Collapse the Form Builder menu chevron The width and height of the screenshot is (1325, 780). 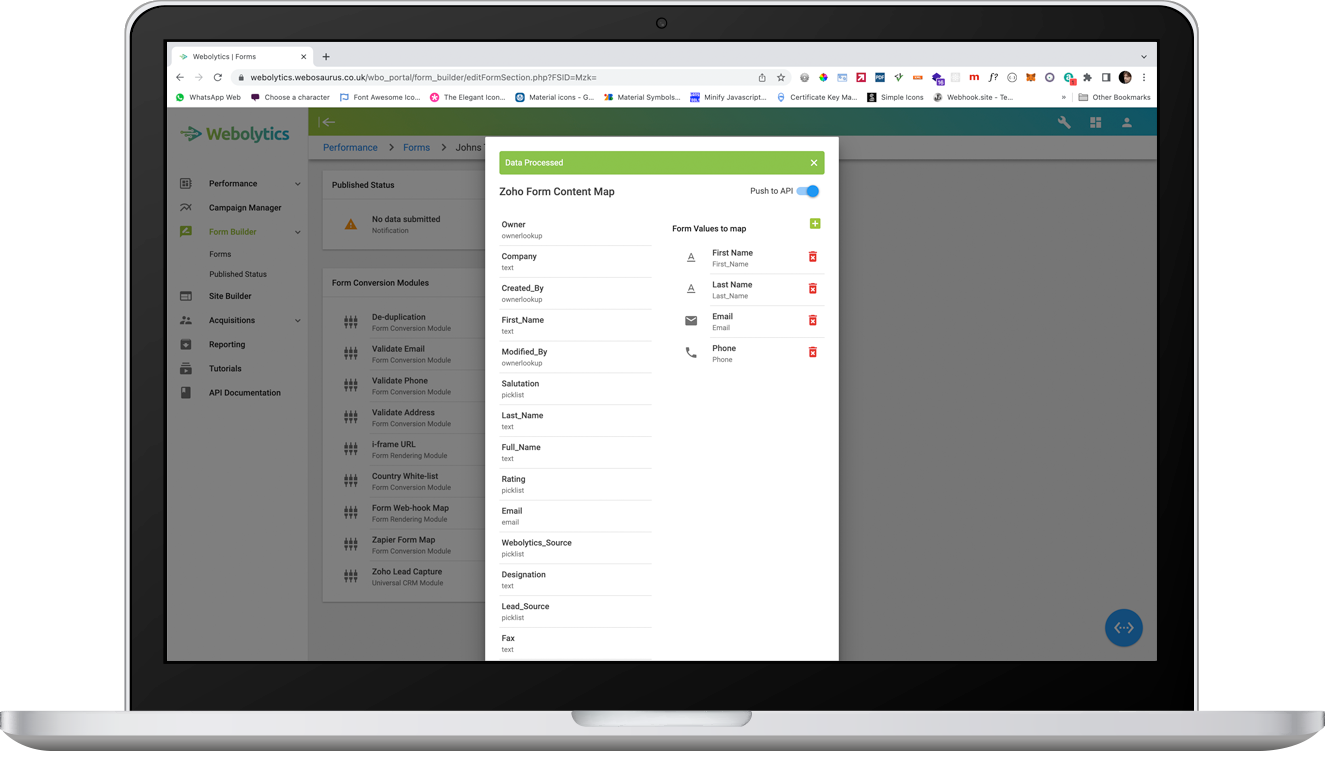point(297,231)
